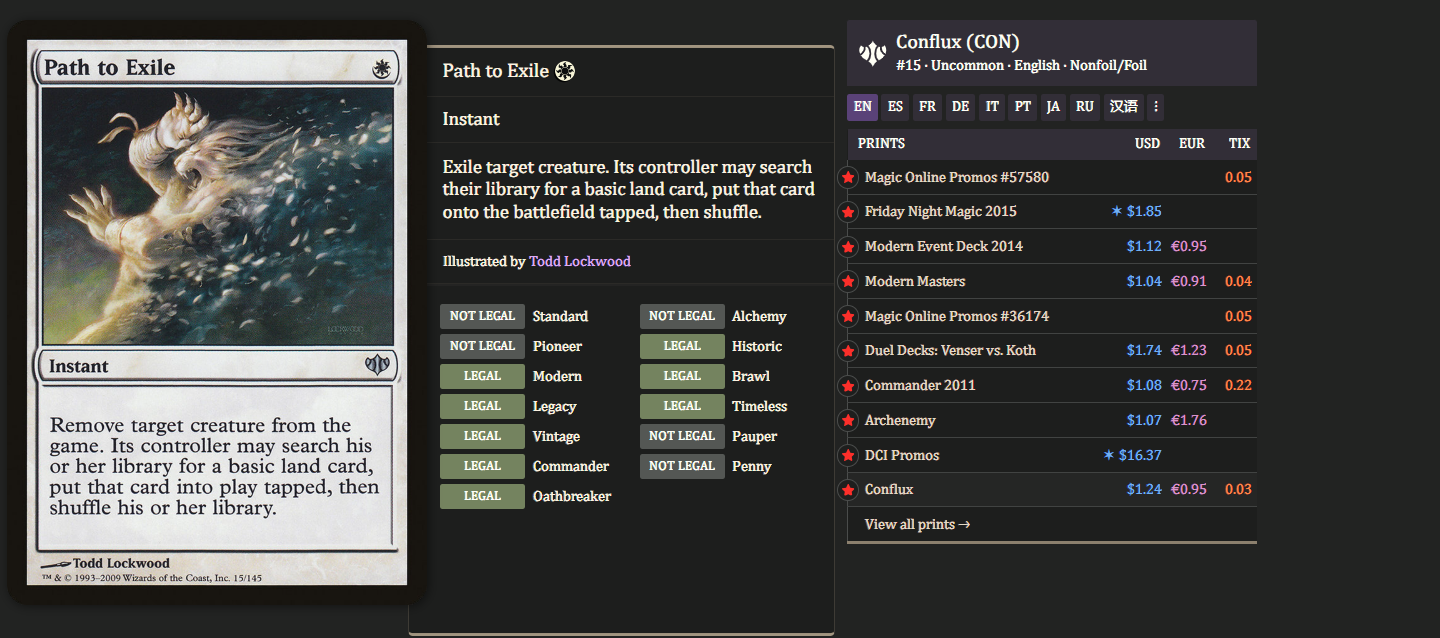Click the LEGAL badge for Vintage
Image resolution: width=1440 pixels, height=638 pixels.
pyautogui.click(x=482, y=437)
